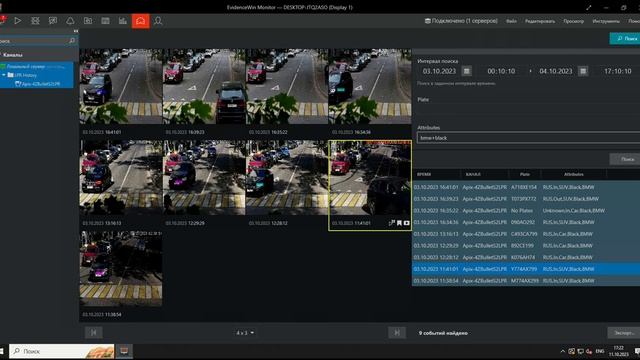Click the Каналы panel header
Image resolution: width=640 pixels, height=360 pixels.
13,55
